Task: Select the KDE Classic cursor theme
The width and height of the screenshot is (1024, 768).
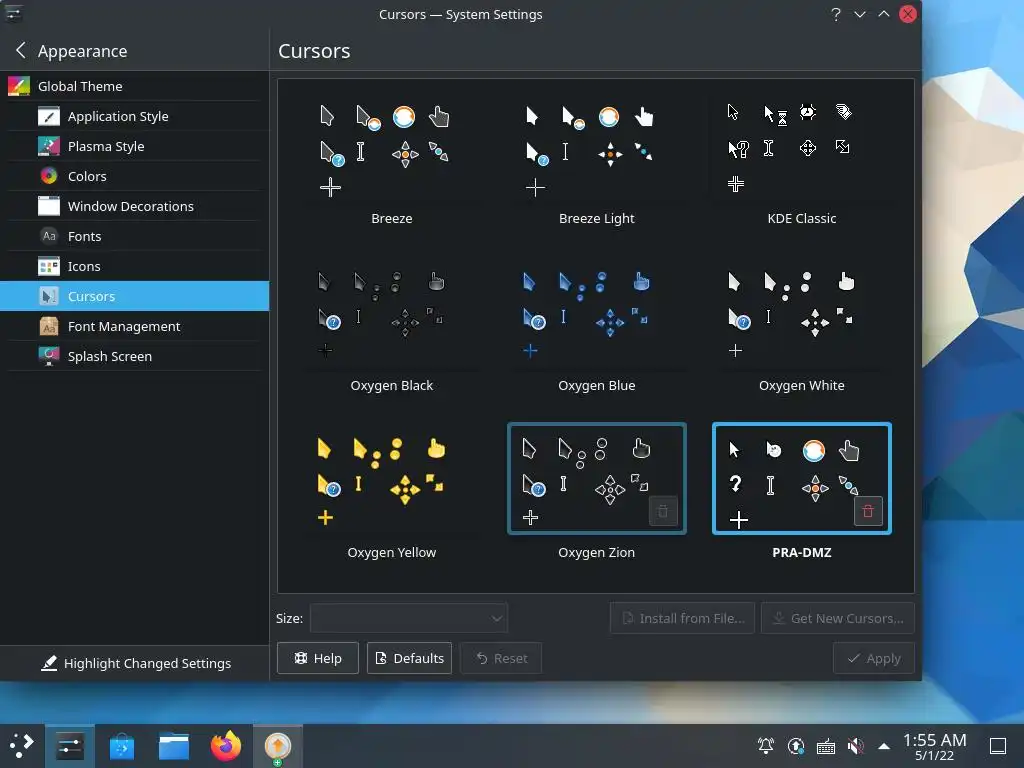Action: coord(801,162)
